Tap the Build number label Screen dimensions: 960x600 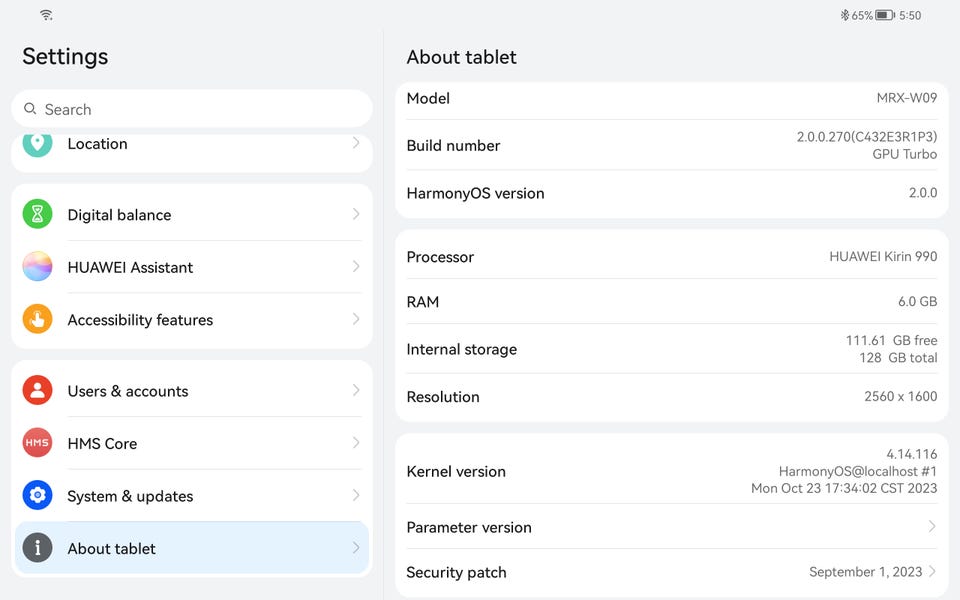(x=453, y=146)
